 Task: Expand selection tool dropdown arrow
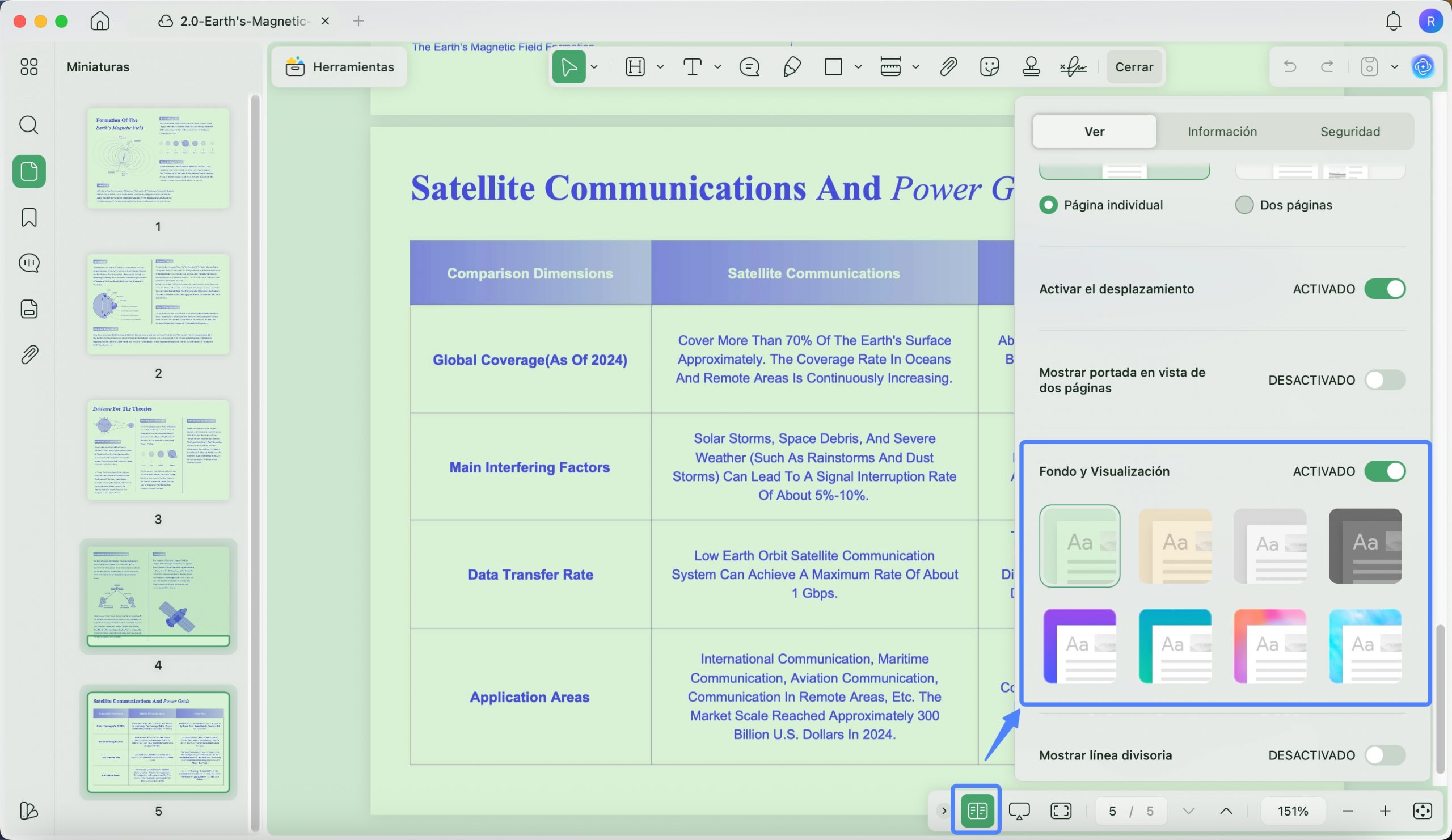[x=594, y=67]
